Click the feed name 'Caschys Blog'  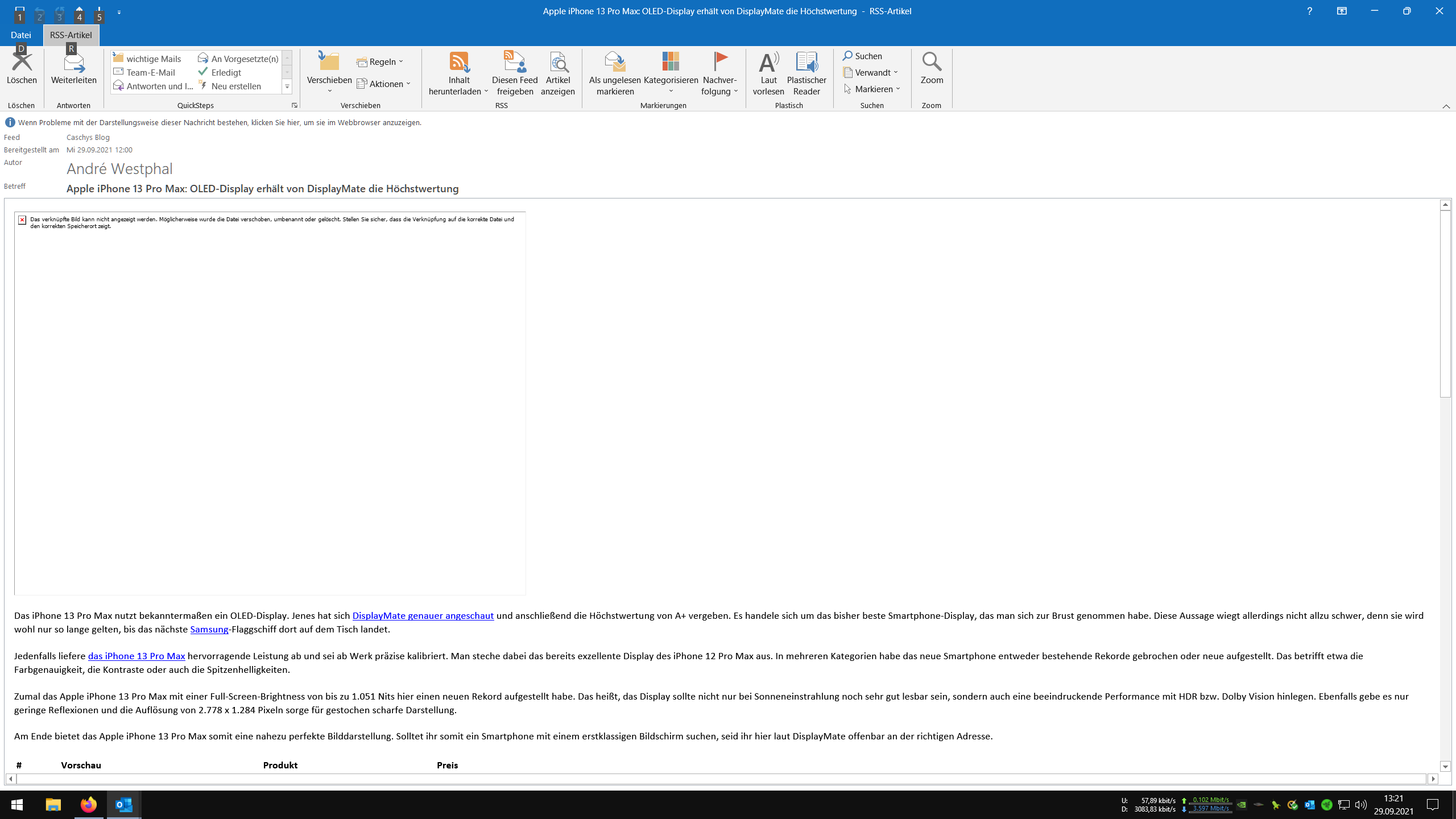click(88, 137)
